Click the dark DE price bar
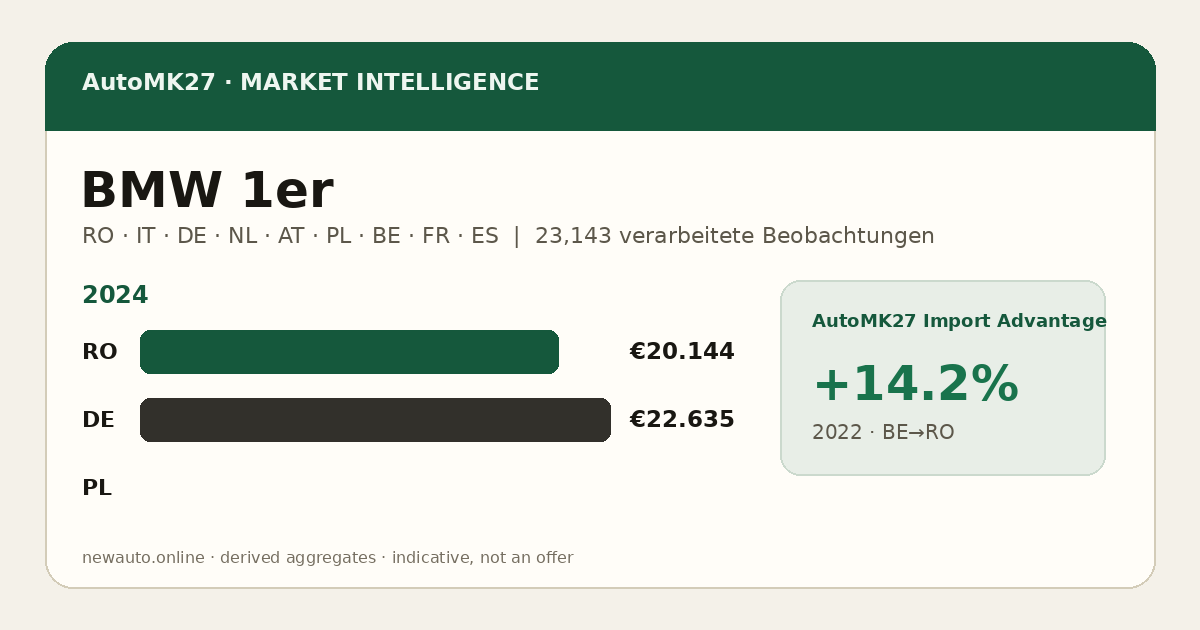1200x630 pixels. tap(375, 420)
